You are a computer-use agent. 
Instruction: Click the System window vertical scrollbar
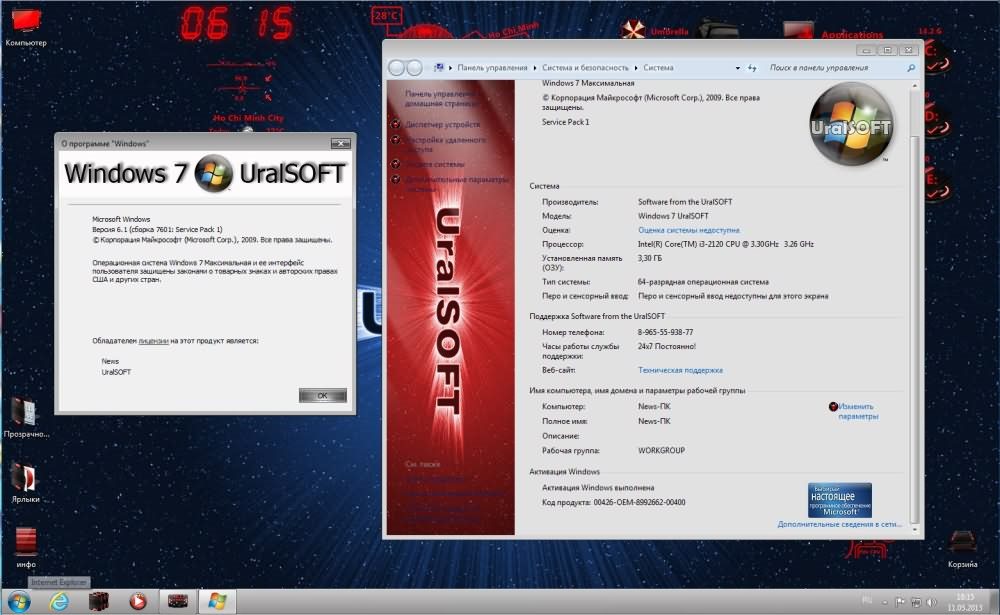click(x=912, y=300)
